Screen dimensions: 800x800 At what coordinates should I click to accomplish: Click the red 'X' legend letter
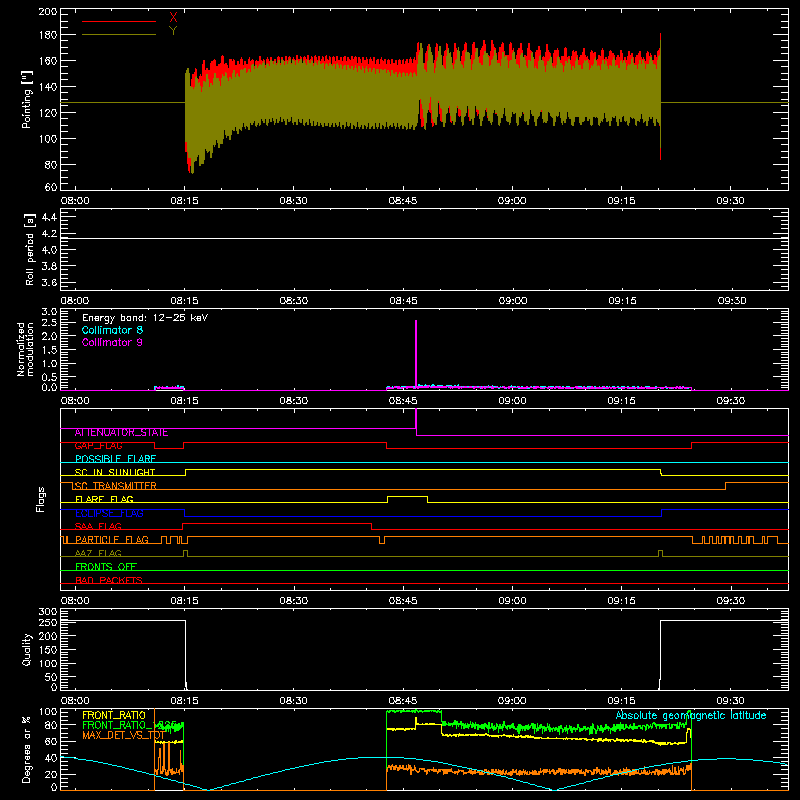coord(173,18)
